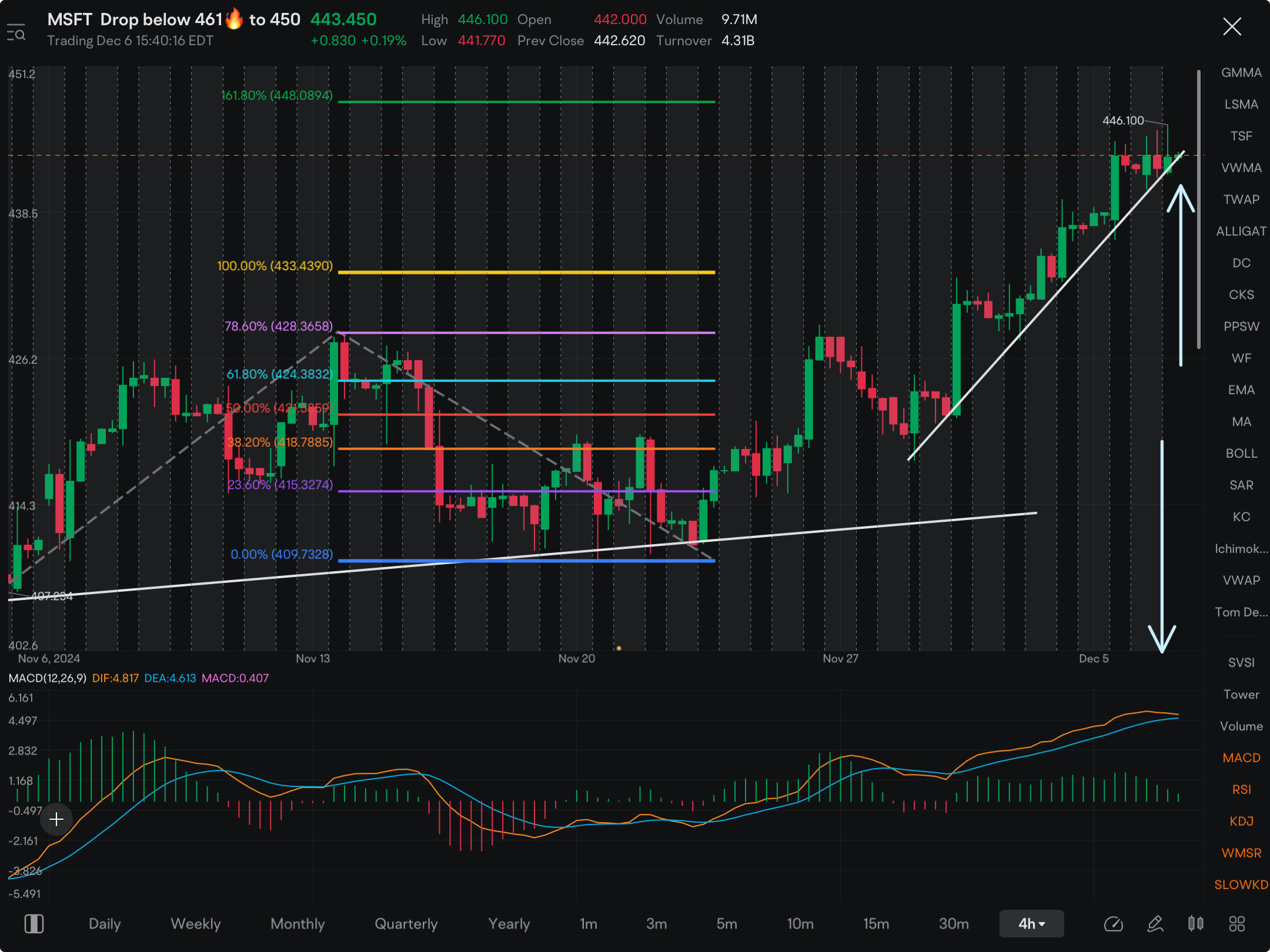Enable the CKS indicator
This screenshot has height=952, width=1270.
click(x=1241, y=295)
